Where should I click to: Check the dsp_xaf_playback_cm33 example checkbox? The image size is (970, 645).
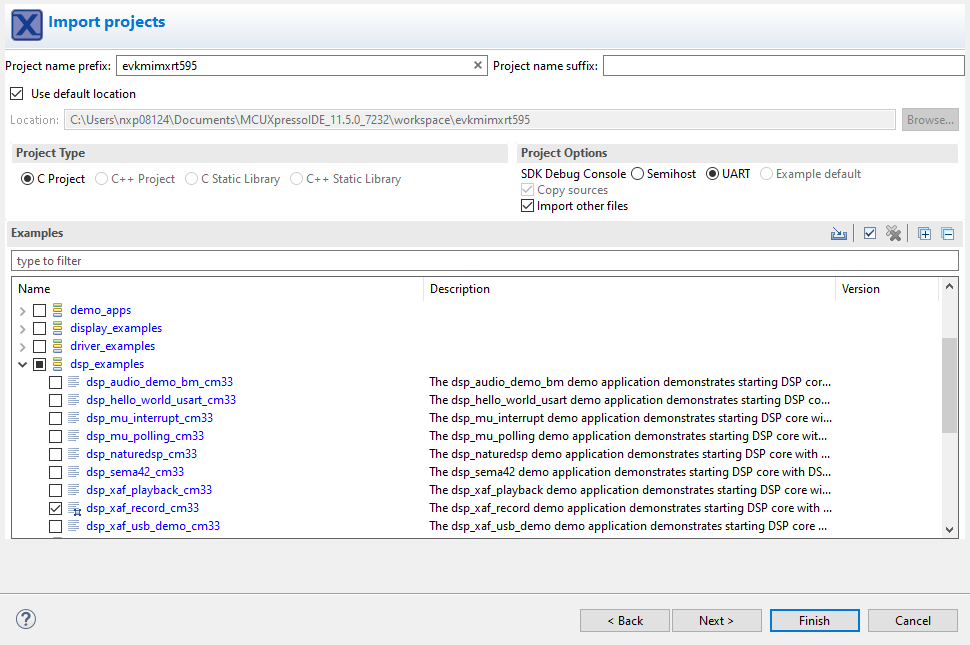[x=56, y=490]
